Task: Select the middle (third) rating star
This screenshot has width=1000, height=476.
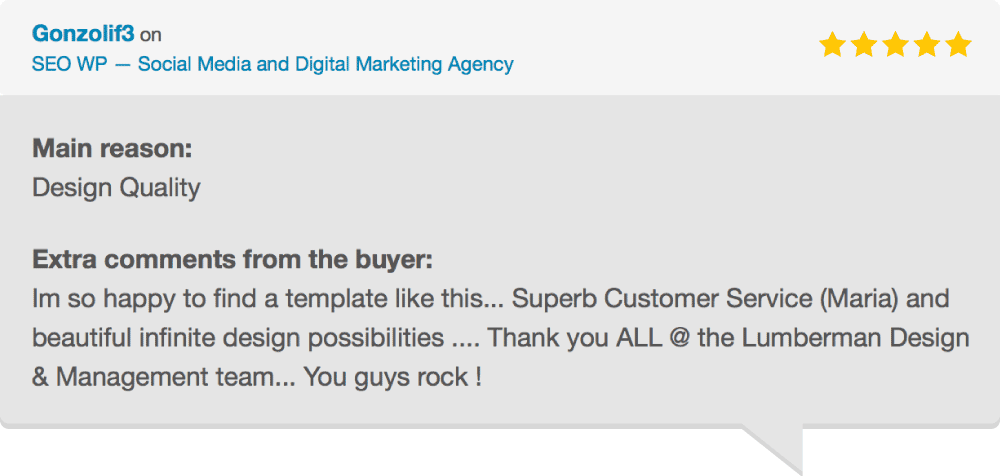Action: pos(895,45)
